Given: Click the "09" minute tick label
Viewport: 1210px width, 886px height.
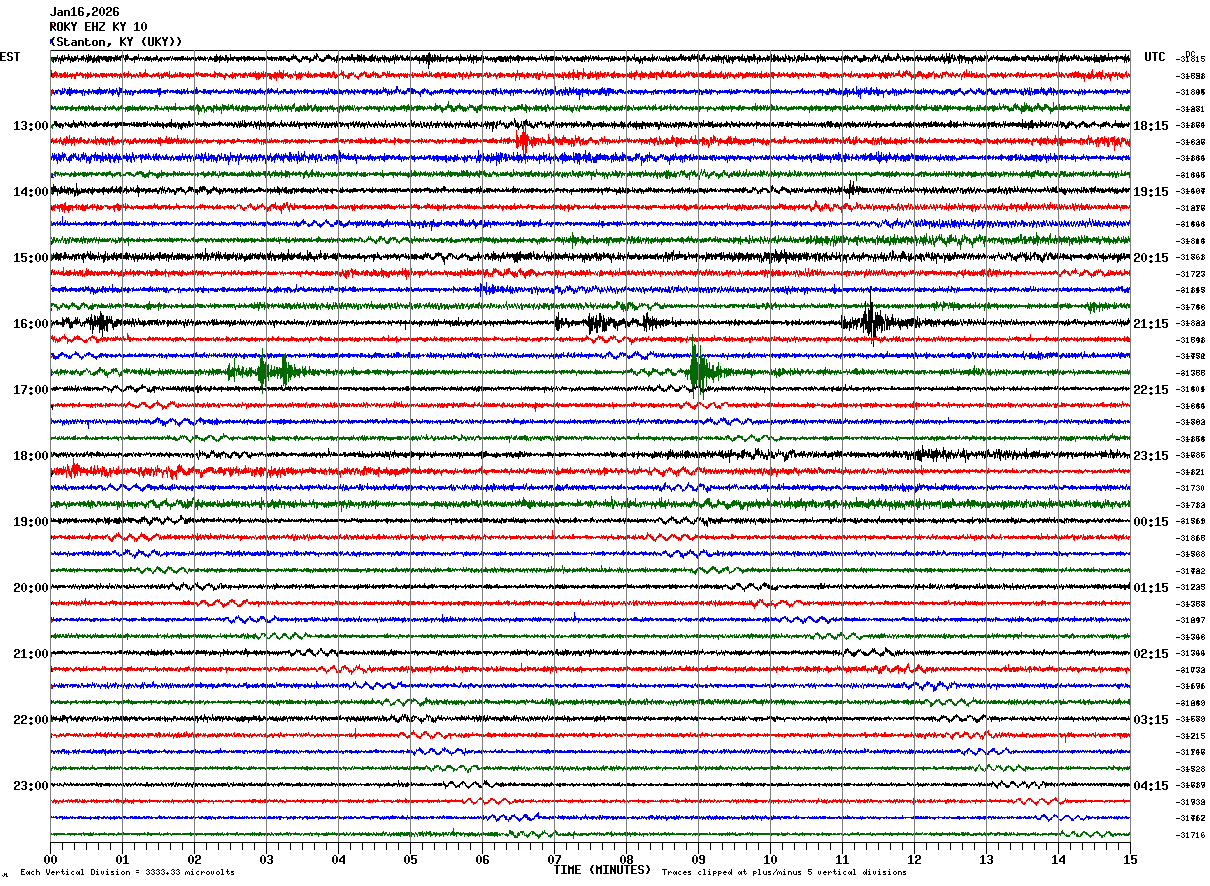Looking at the screenshot, I should point(698,859).
